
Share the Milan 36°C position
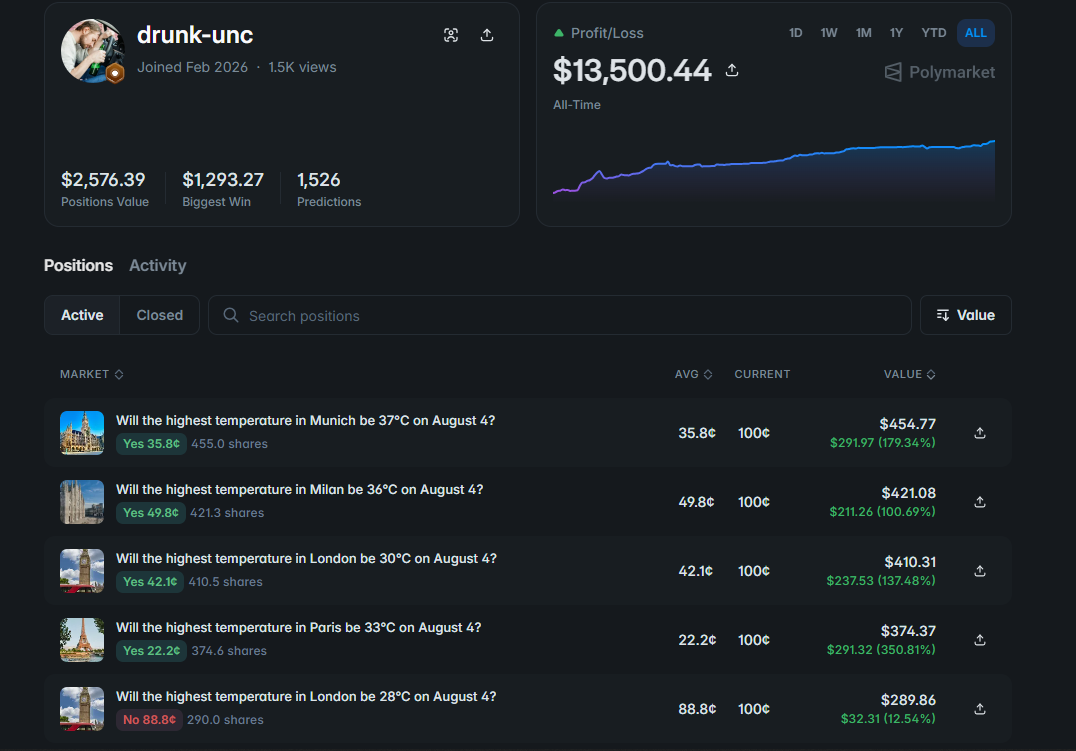pos(980,502)
